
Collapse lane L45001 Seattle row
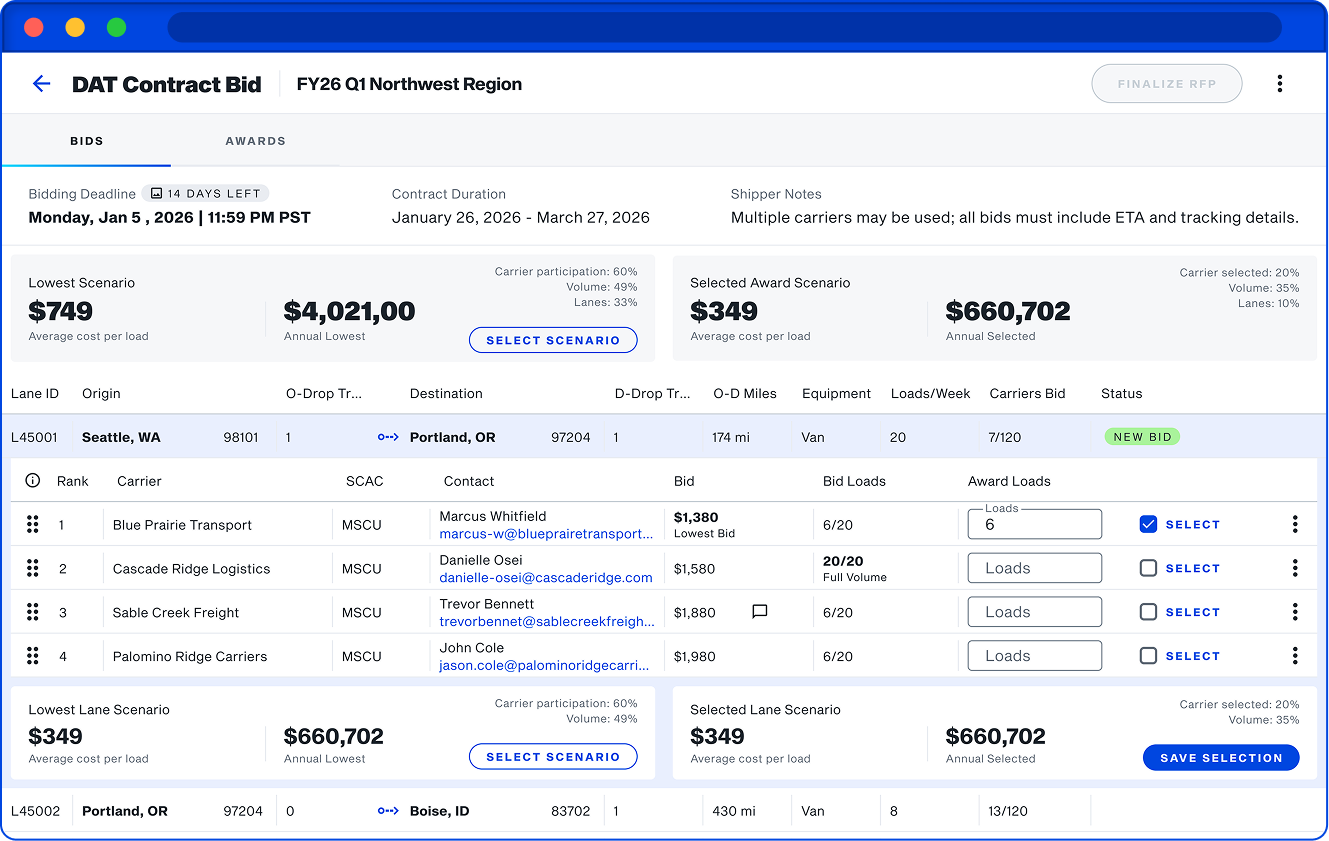(664, 437)
